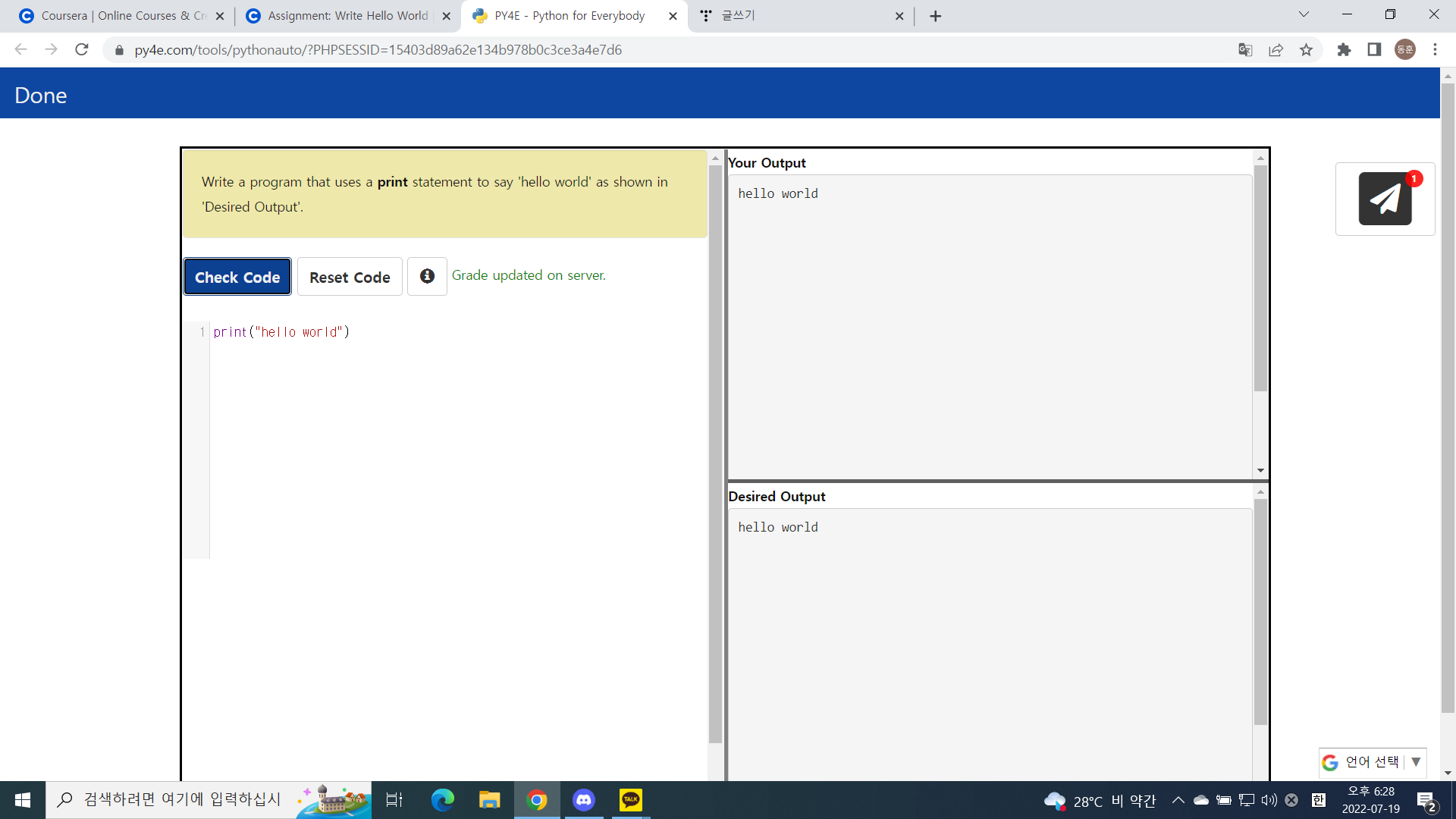The width and height of the screenshot is (1456, 819).
Task: Switch to the Coursera Online Courses tab
Action: pyautogui.click(x=121, y=16)
